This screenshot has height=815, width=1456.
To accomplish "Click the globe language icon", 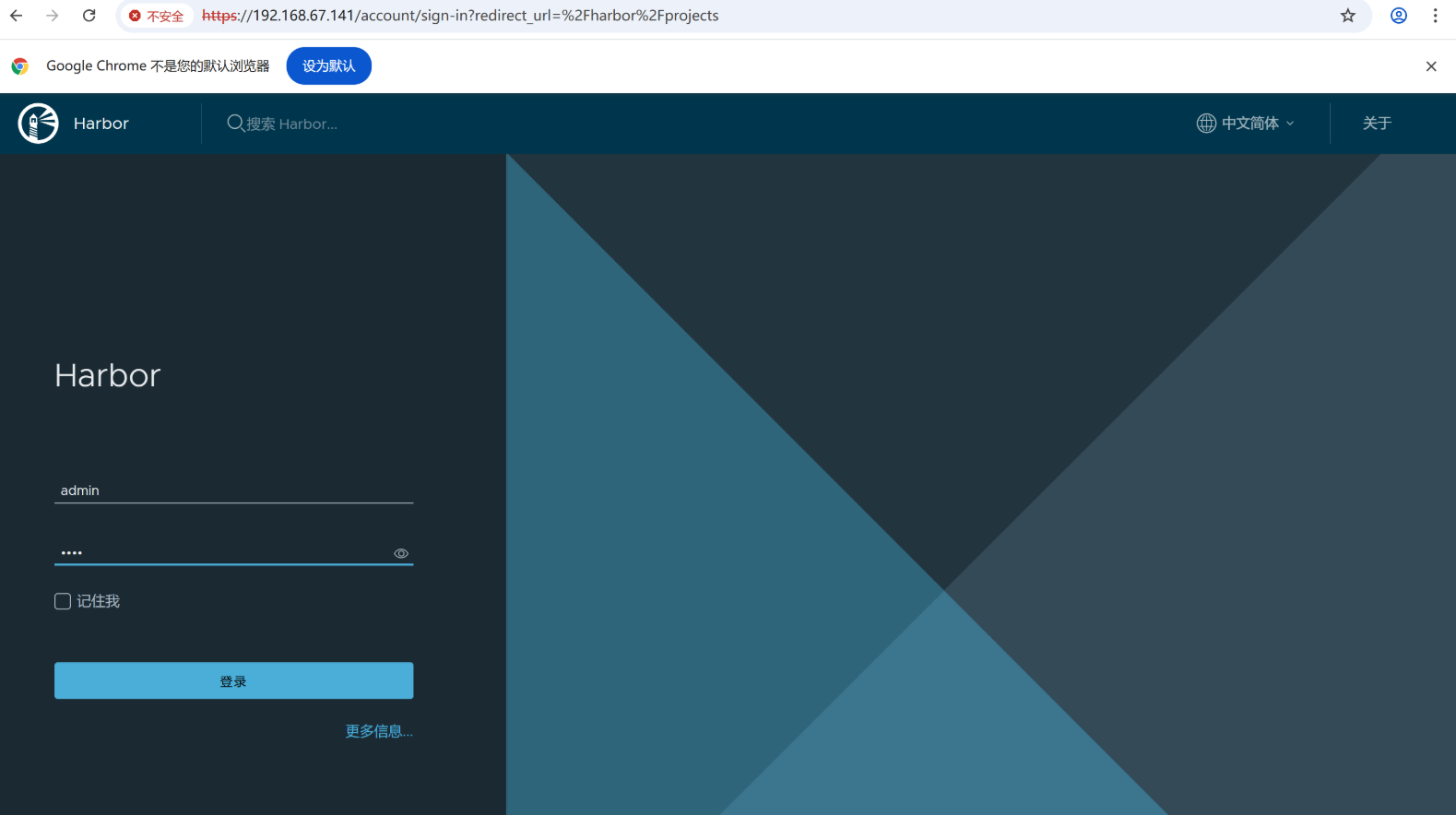I will coord(1206,124).
